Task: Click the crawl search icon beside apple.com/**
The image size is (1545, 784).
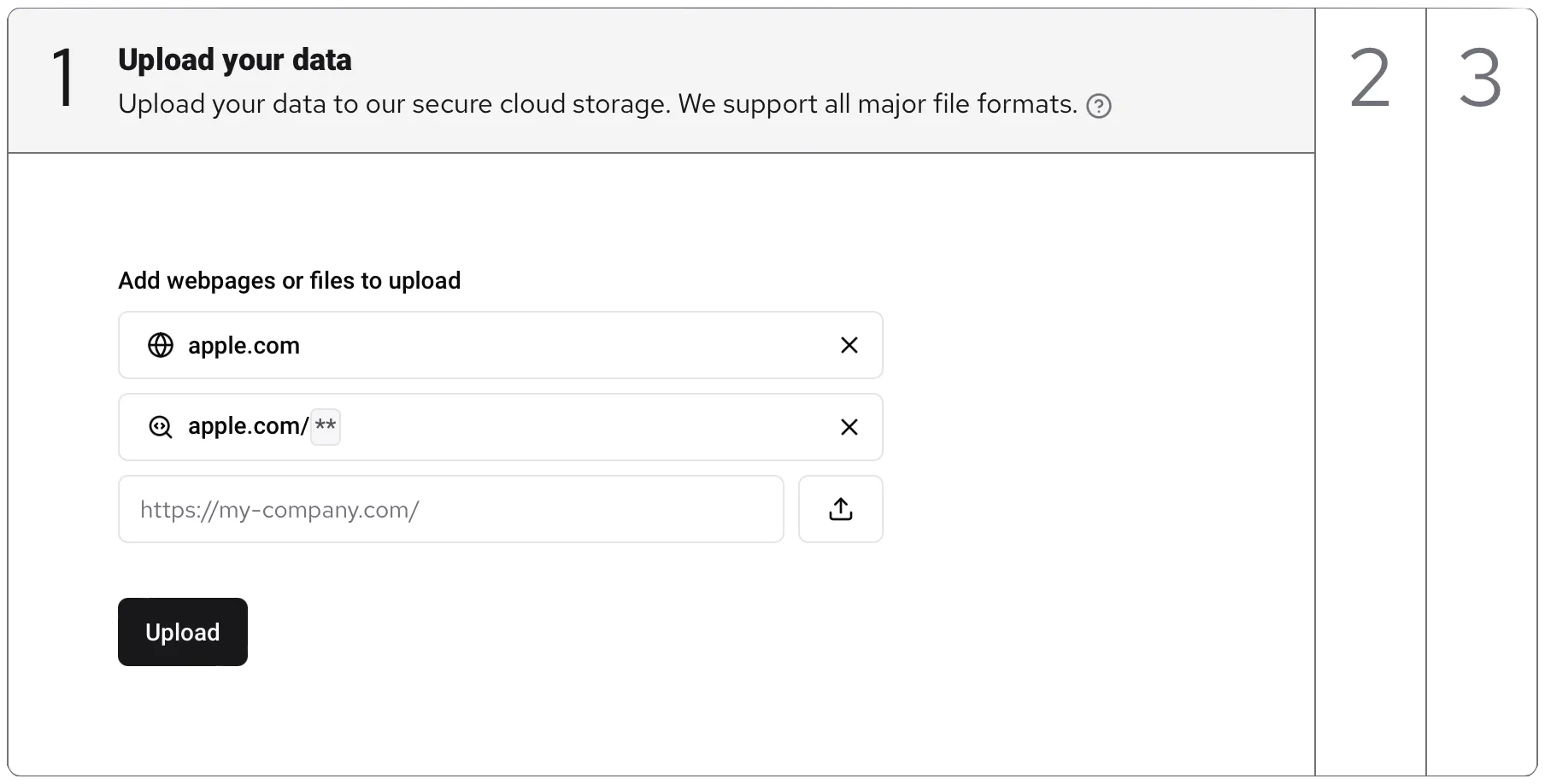Action: click(161, 427)
